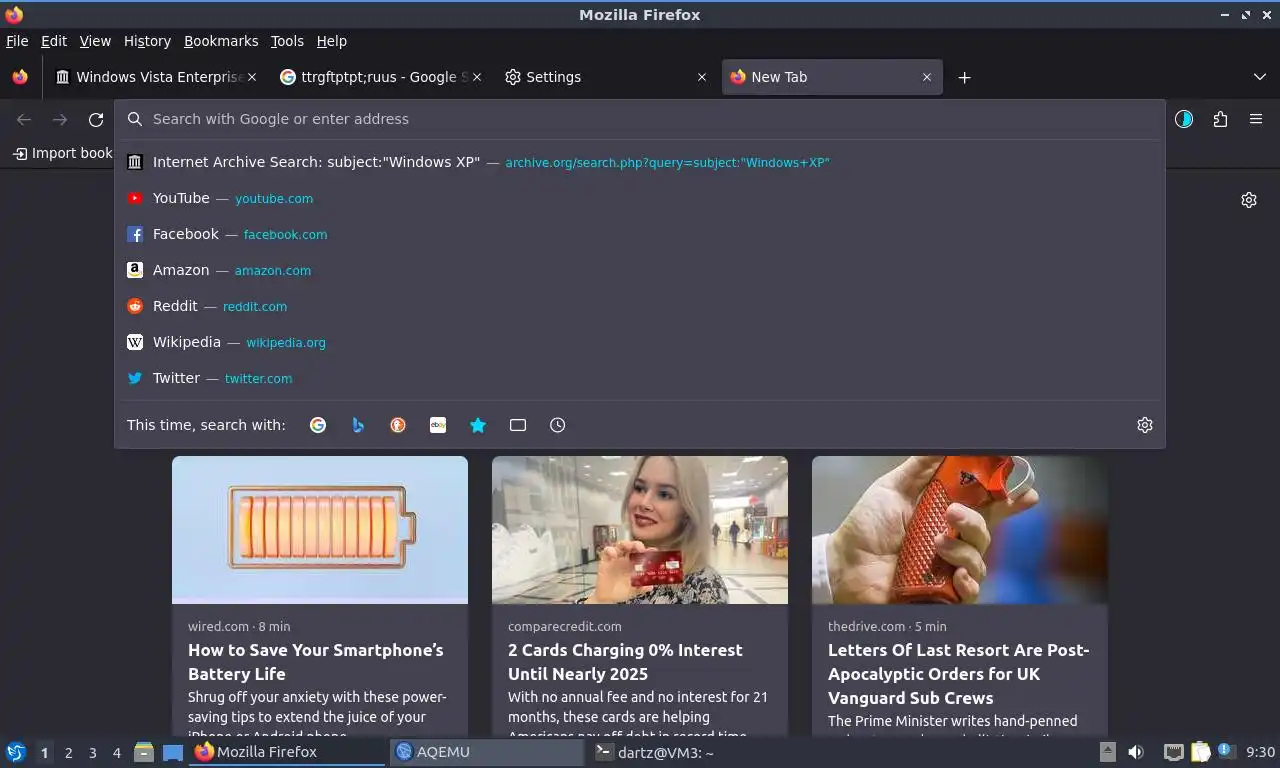
Task: Choose the Twitter suggestion row
Action: point(640,378)
